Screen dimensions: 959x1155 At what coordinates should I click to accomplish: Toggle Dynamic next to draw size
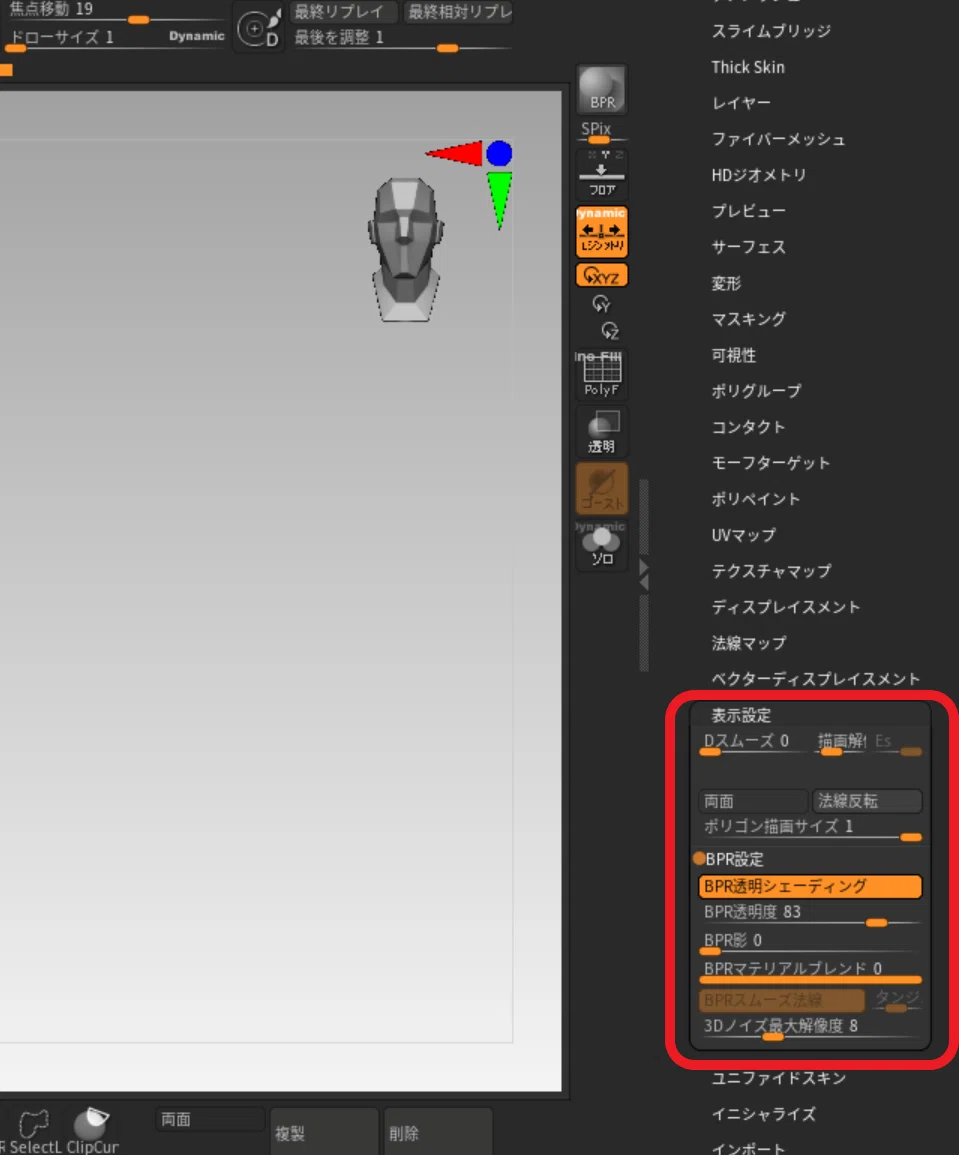pyautogui.click(x=196, y=36)
